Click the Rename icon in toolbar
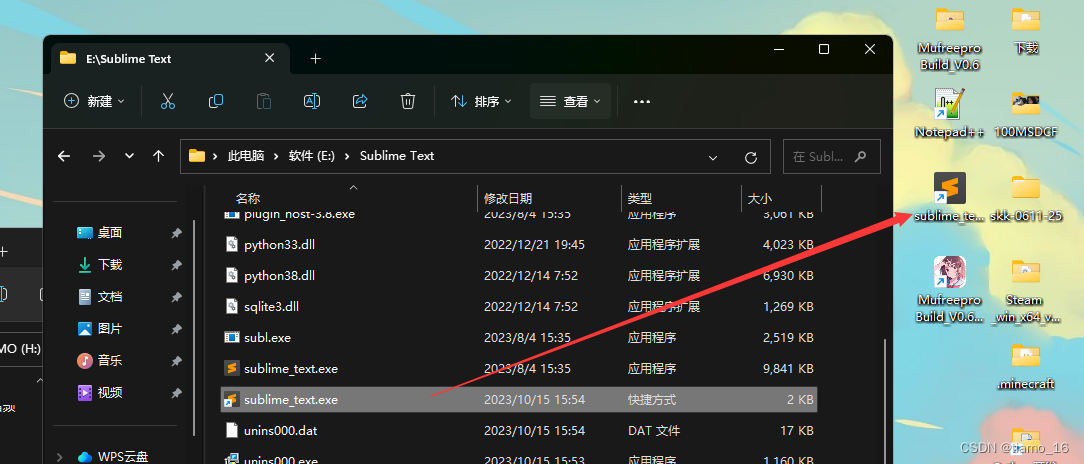 coord(312,101)
